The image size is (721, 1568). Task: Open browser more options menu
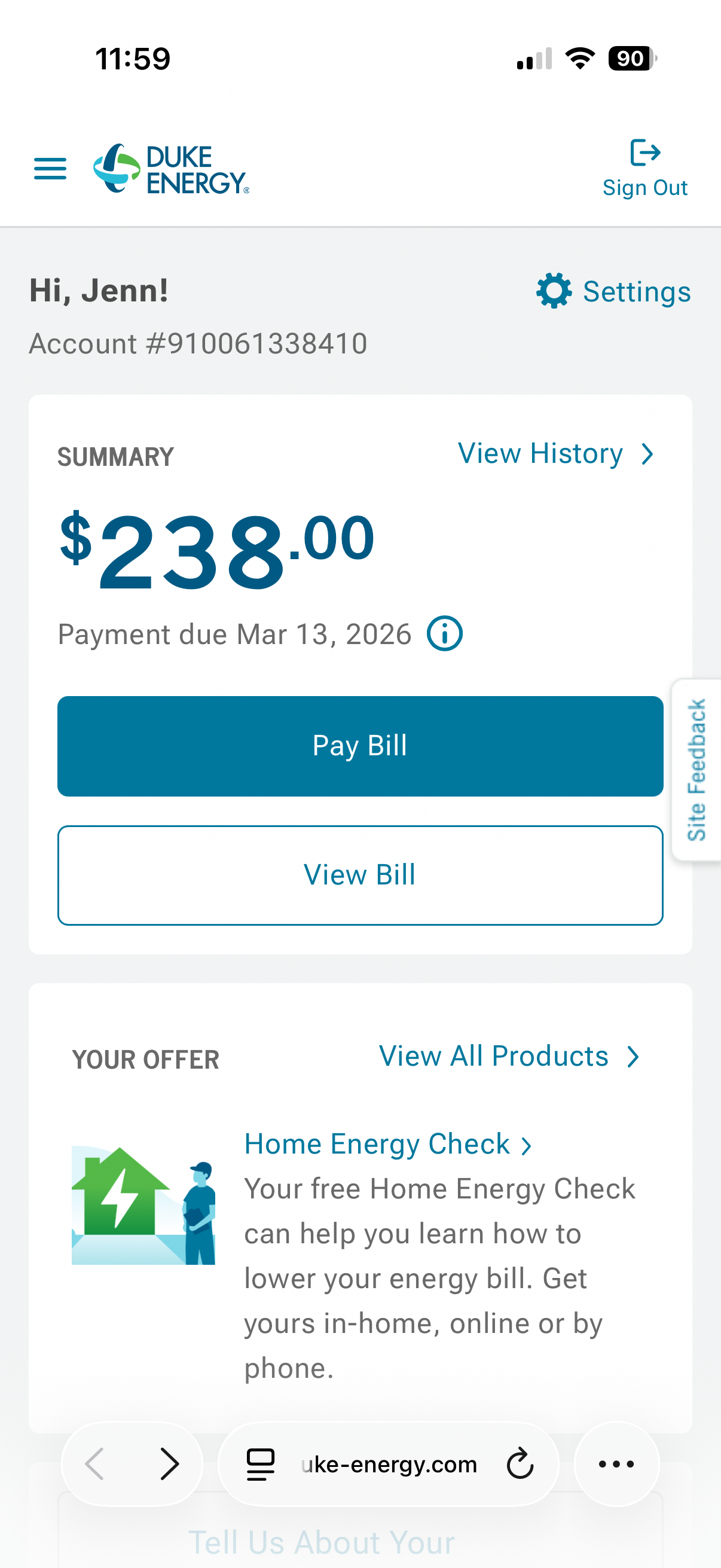coord(616,1463)
